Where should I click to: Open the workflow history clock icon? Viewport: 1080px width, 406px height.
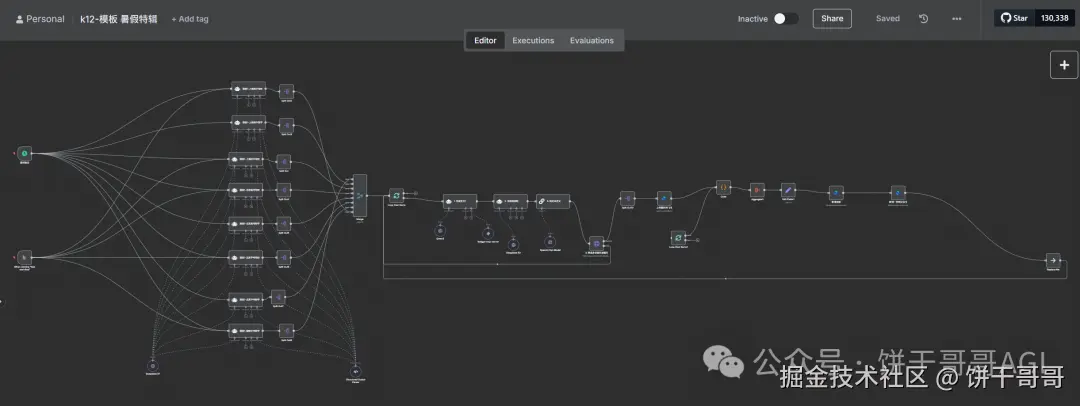coord(924,19)
